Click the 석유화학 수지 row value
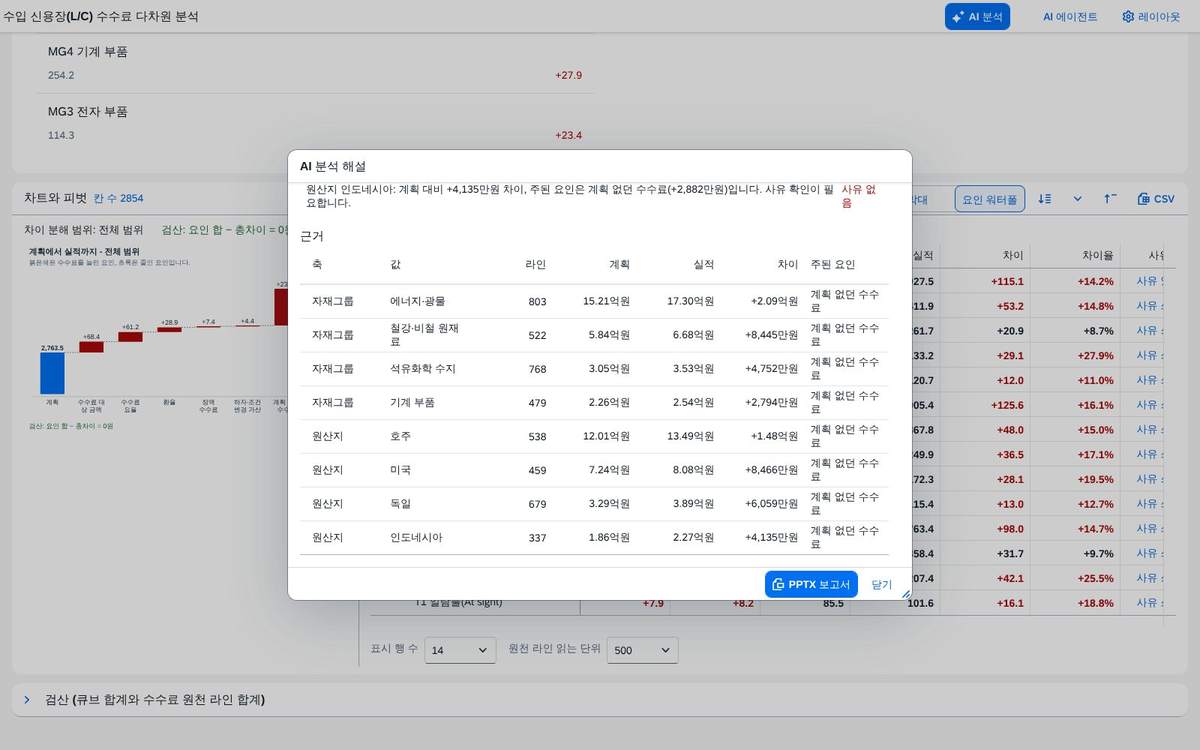The image size is (1200, 750). click(422, 369)
